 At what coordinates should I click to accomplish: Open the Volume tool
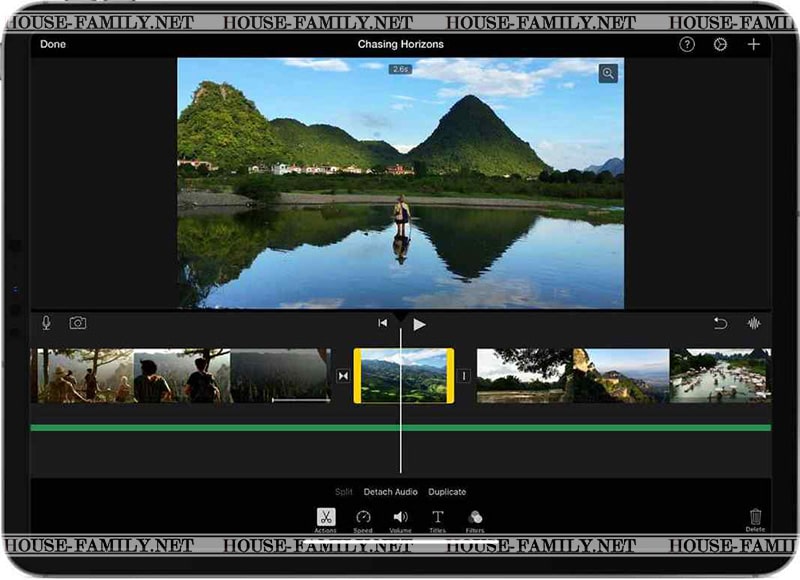401,520
